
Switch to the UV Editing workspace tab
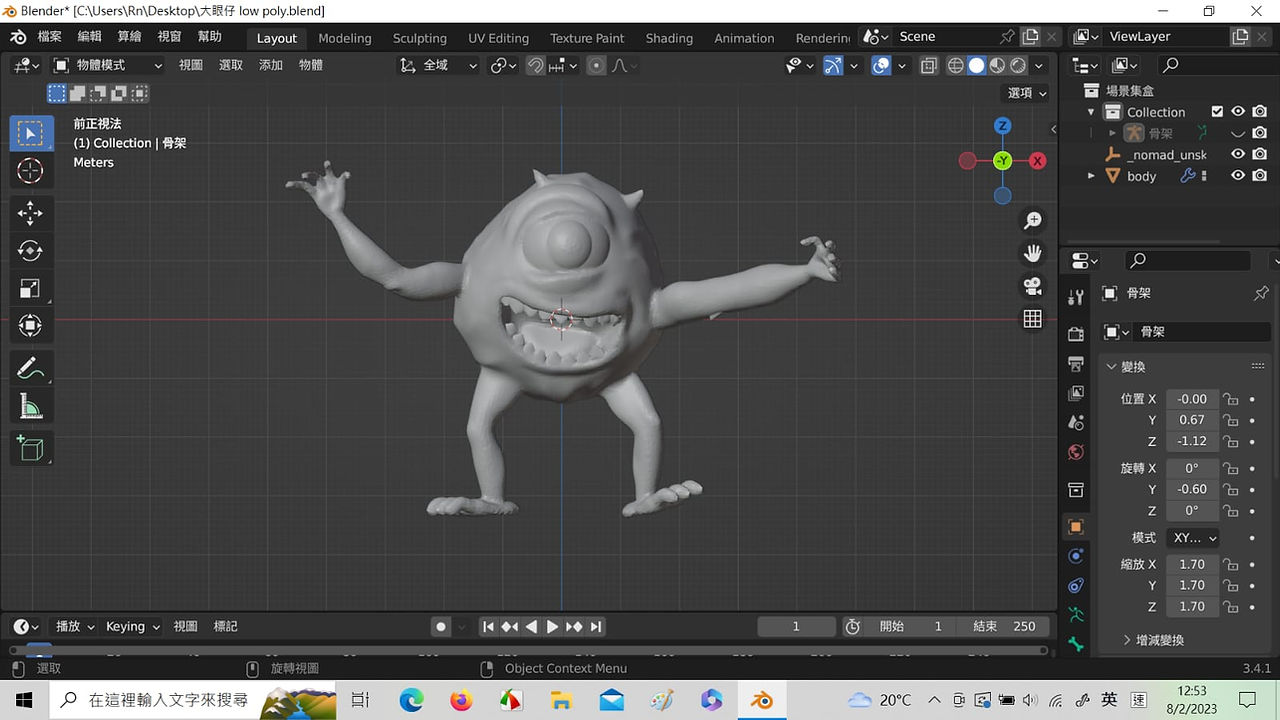coord(498,38)
